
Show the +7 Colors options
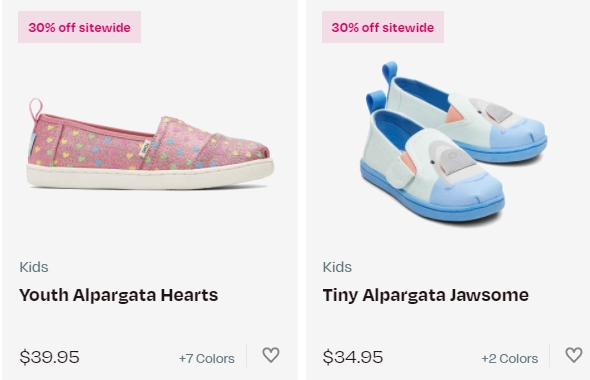(x=207, y=359)
